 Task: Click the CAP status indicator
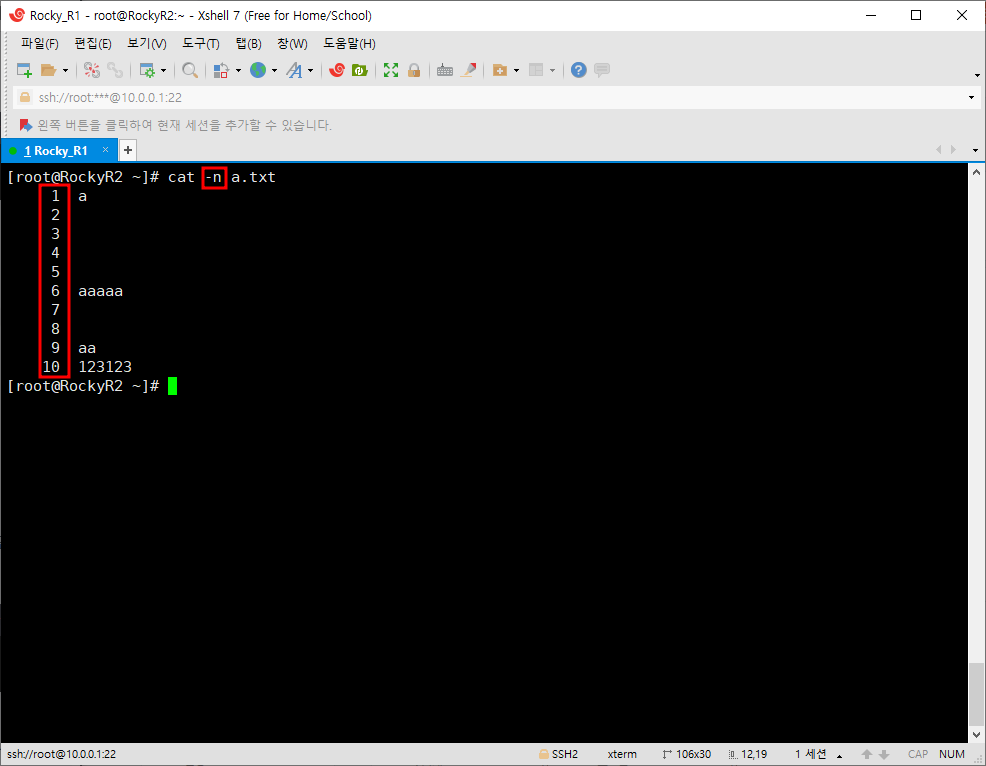[917, 754]
